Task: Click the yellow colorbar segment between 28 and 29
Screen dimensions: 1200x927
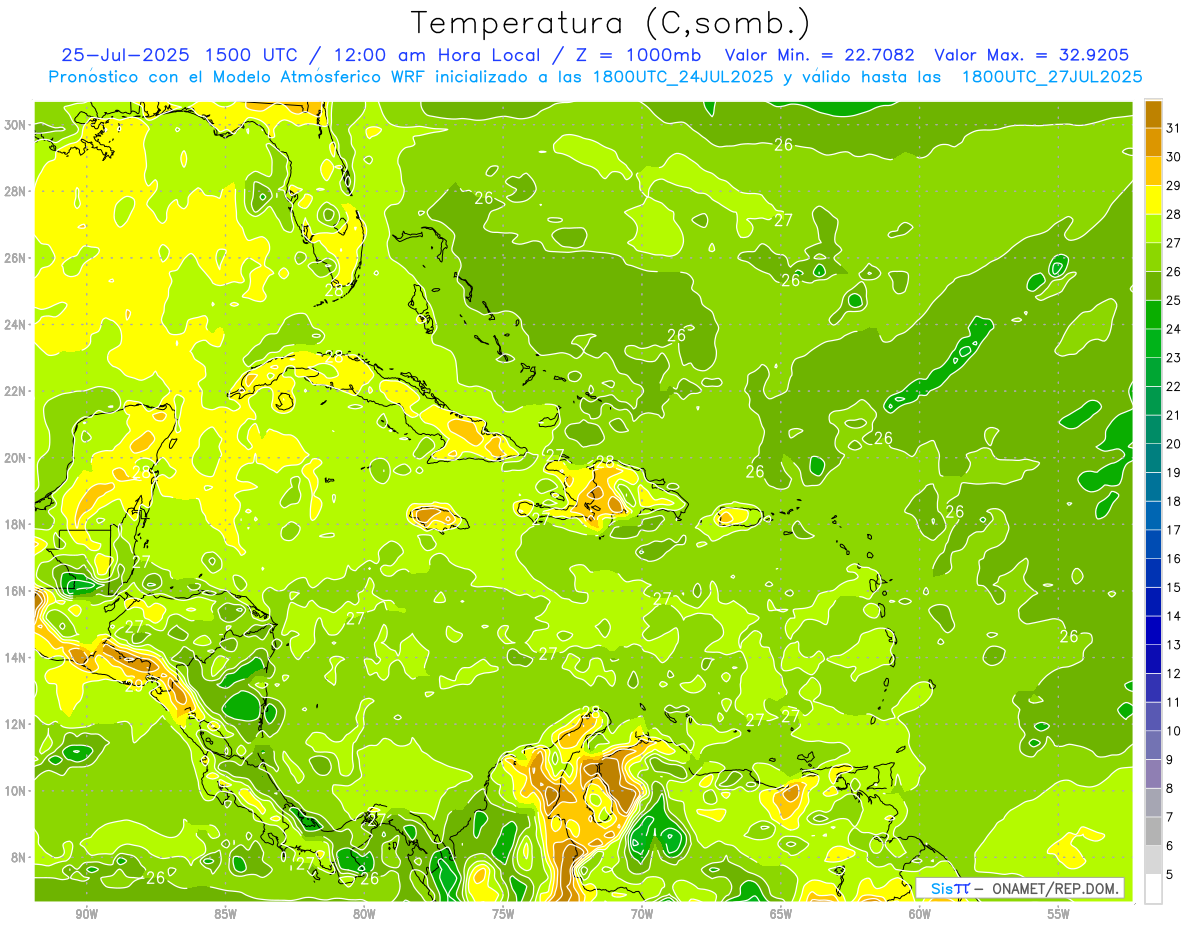Action: click(x=1153, y=200)
